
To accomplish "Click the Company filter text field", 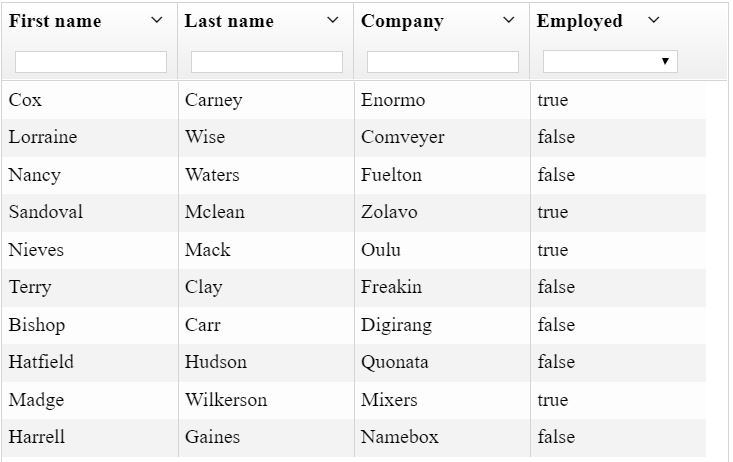I will (443, 62).
